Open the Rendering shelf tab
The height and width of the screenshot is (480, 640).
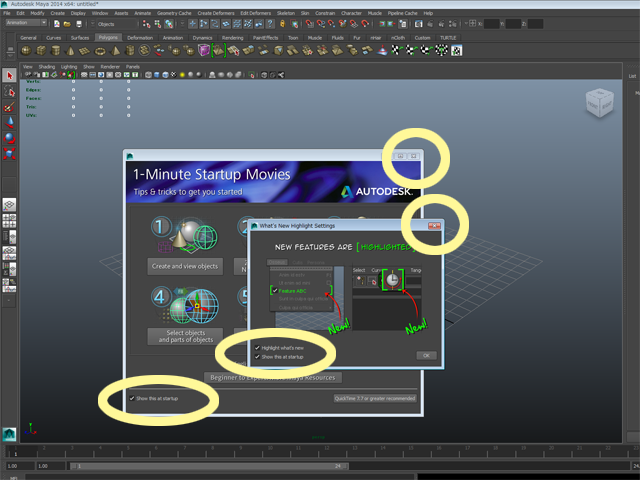click(x=233, y=38)
